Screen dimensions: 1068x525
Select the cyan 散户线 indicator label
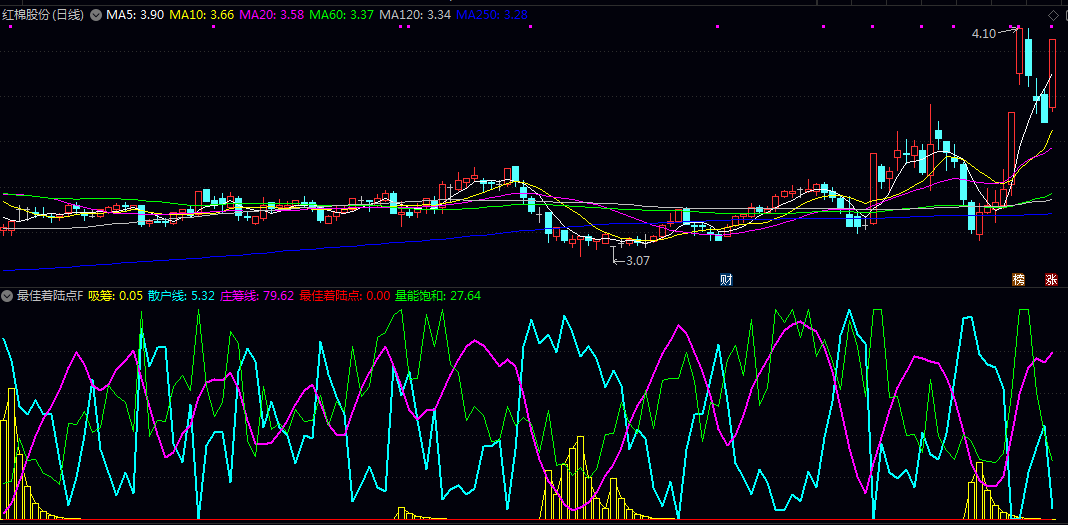point(181,296)
